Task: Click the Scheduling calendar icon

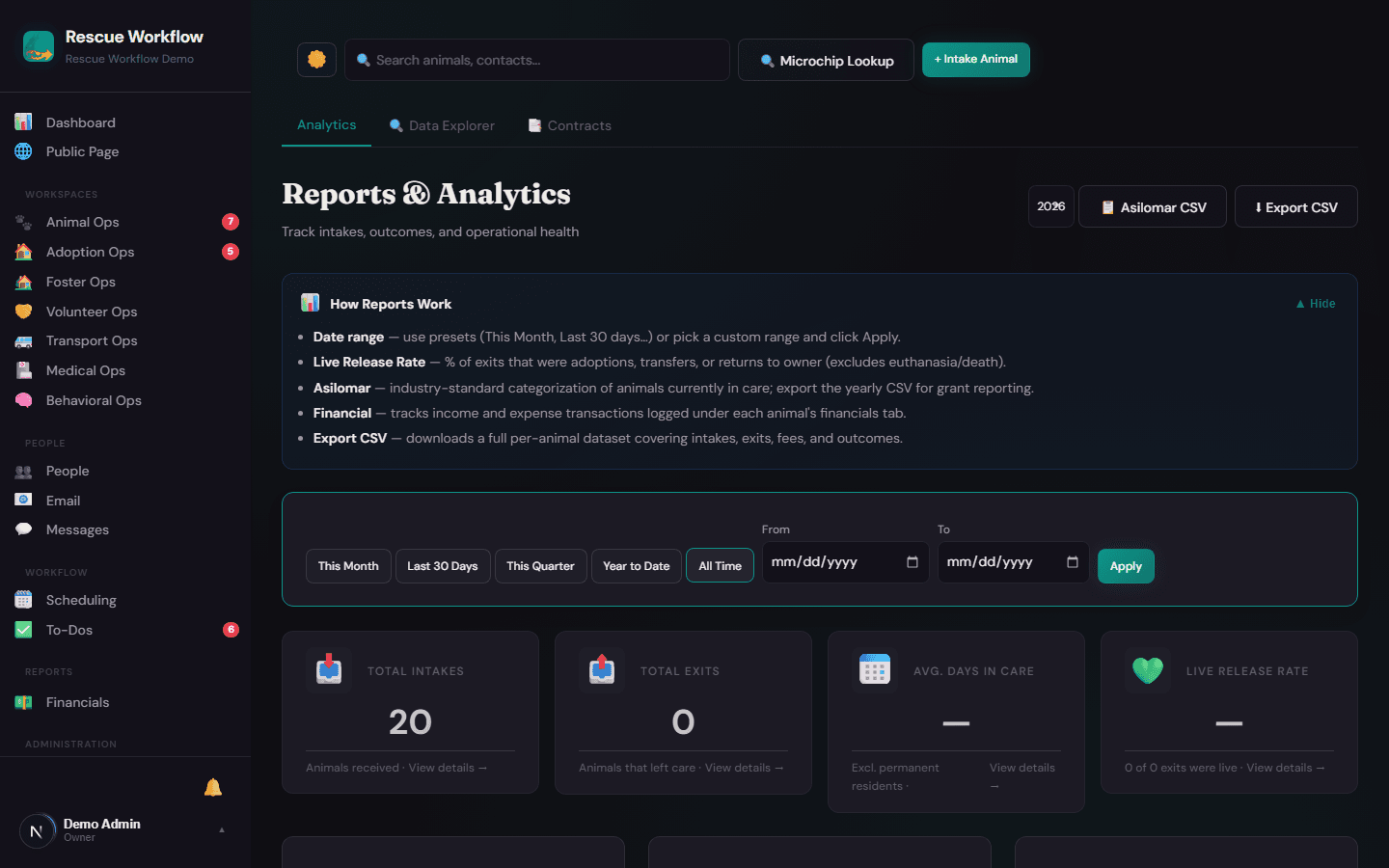Action: click(23, 600)
